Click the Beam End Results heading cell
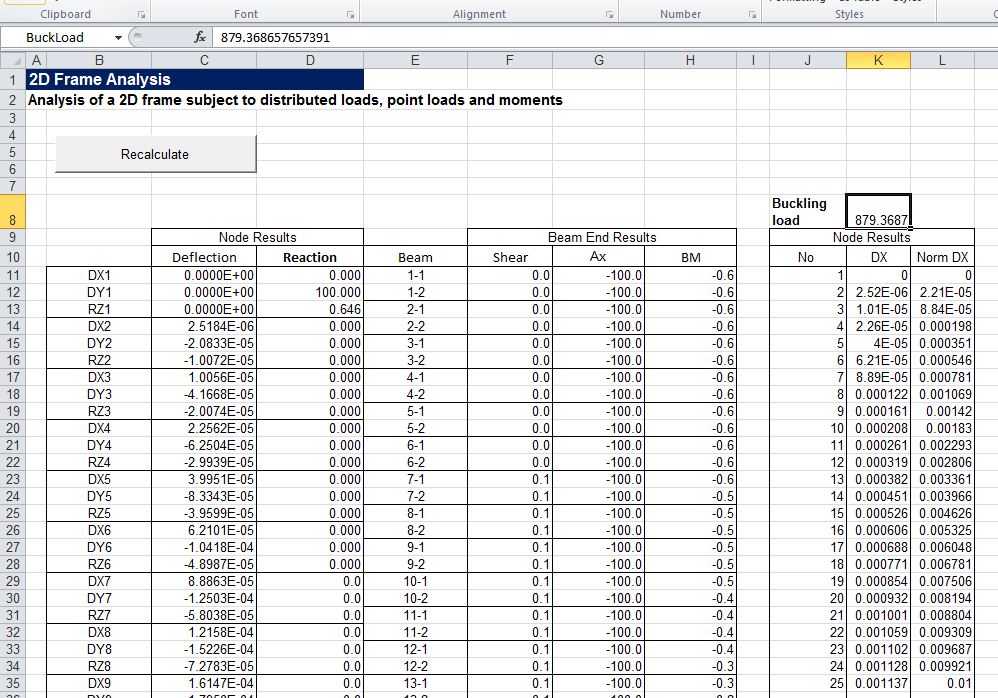The width and height of the screenshot is (998, 698). (601, 237)
